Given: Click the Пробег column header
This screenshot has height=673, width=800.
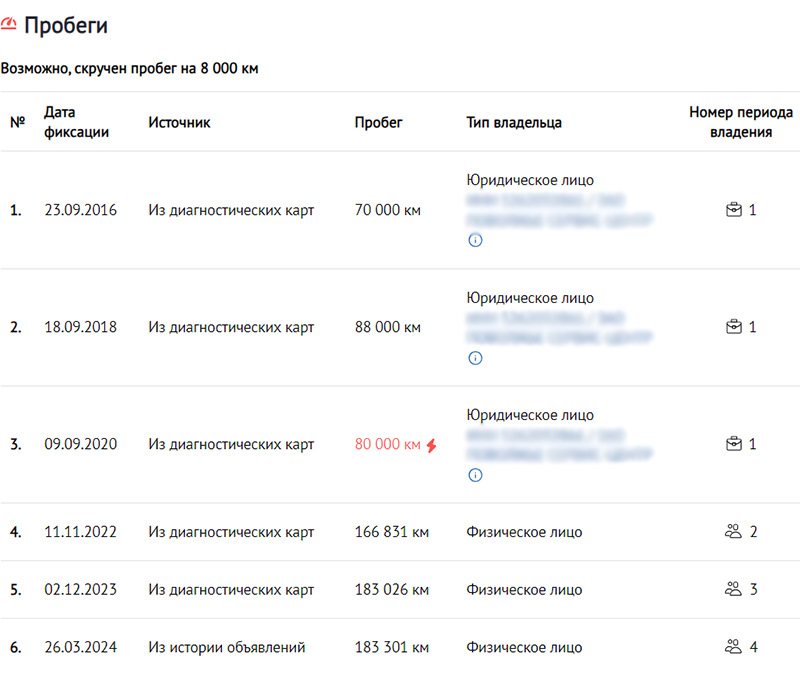Looking at the screenshot, I should coord(378,122).
